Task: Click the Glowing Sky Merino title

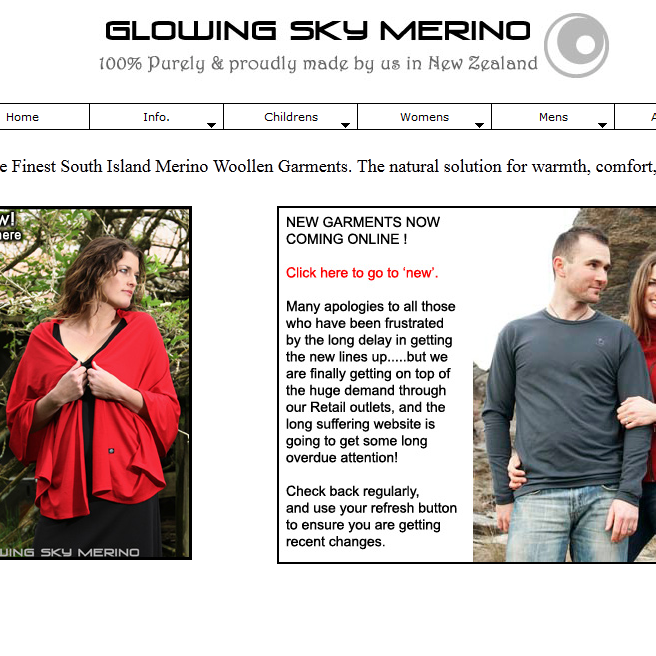Action: coord(318,31)
